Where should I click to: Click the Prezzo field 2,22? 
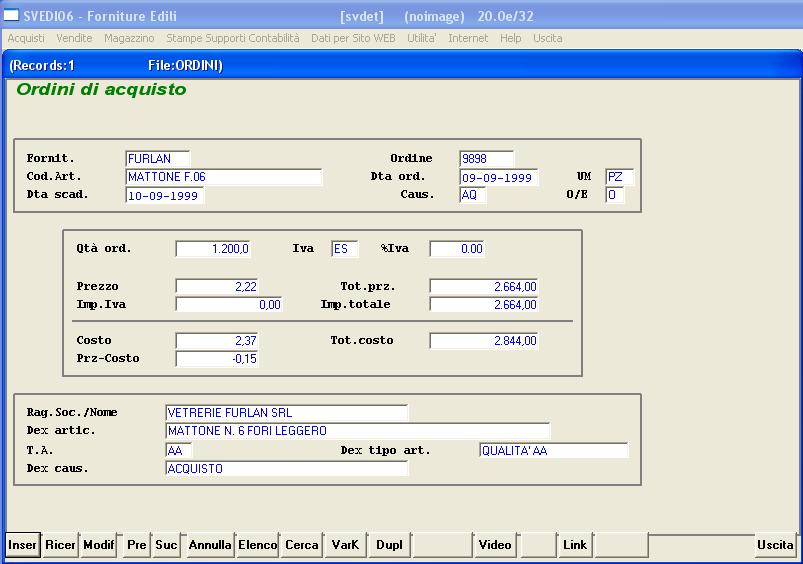click(x=217, y=287)
